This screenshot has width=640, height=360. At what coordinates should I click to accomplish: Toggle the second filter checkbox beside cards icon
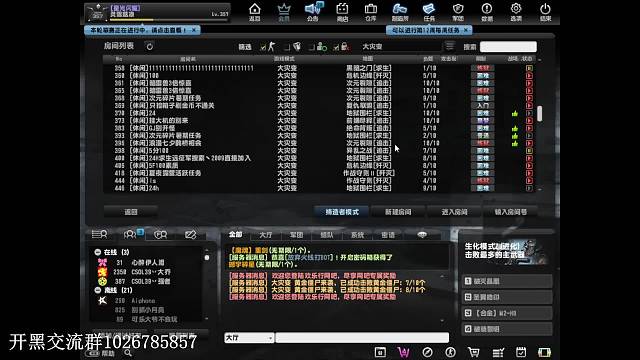(287, 47)
